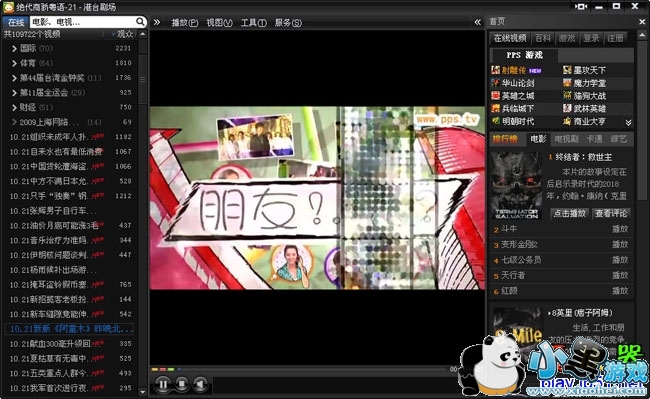Click the PPS app logo in title bar
Screen dimensions: 650x399
pos(8,7)
